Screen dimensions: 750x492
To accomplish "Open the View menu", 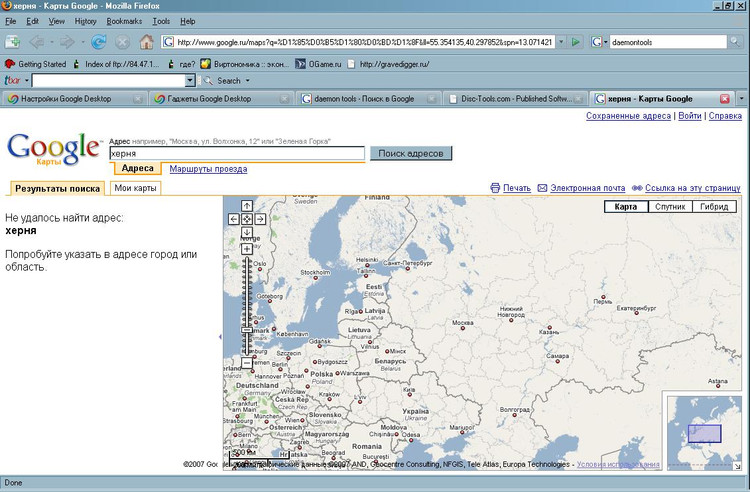I will (x=56, y=21).
